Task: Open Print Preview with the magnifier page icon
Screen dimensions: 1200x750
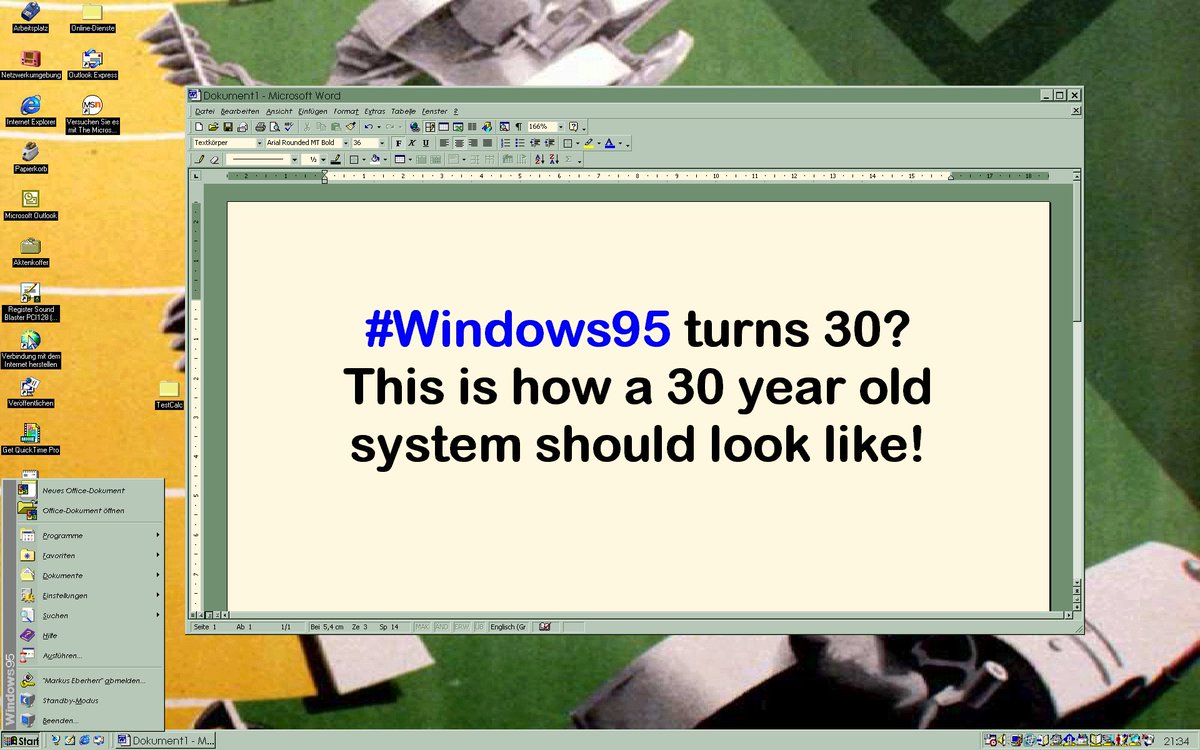Action: click(274, 127)
